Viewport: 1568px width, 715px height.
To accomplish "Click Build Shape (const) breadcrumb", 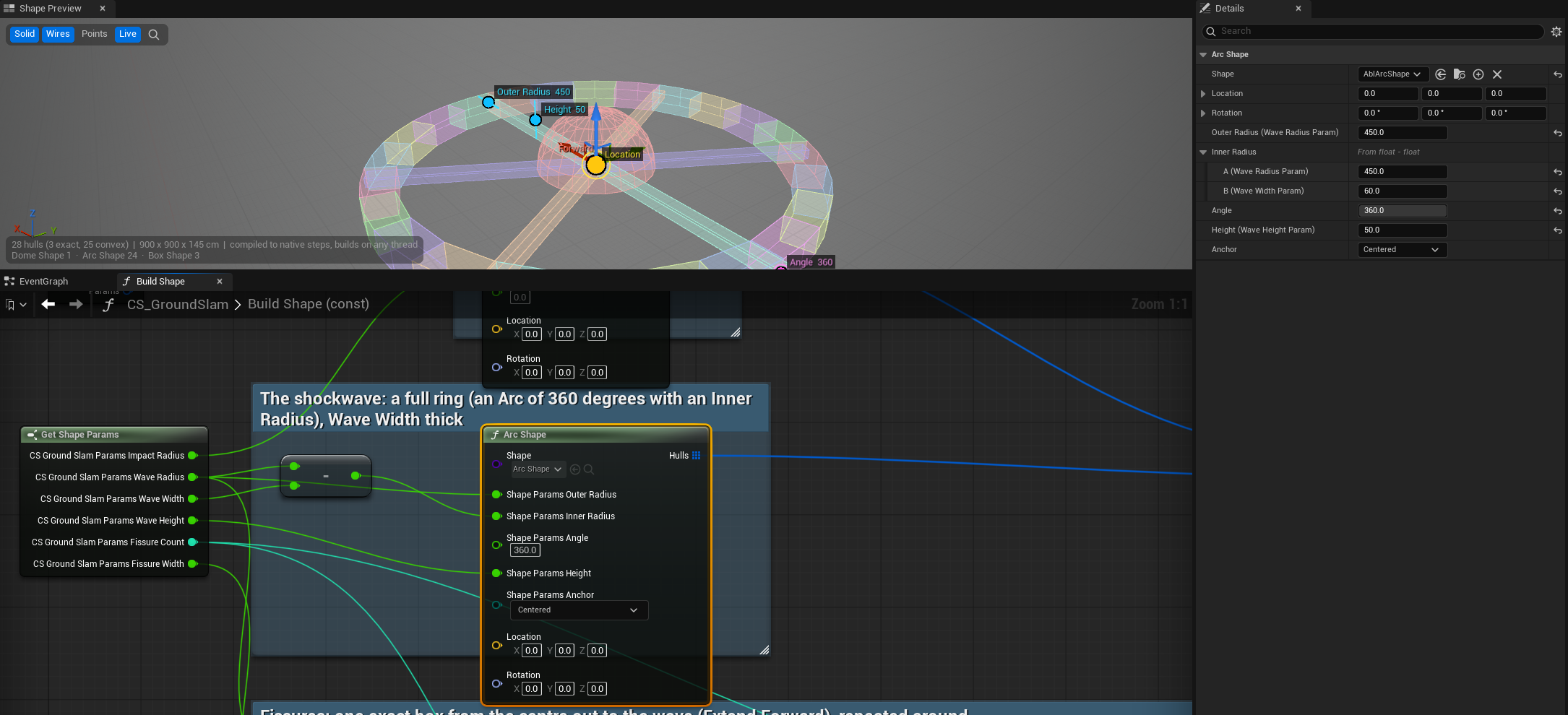I will (x=309, y=304).
